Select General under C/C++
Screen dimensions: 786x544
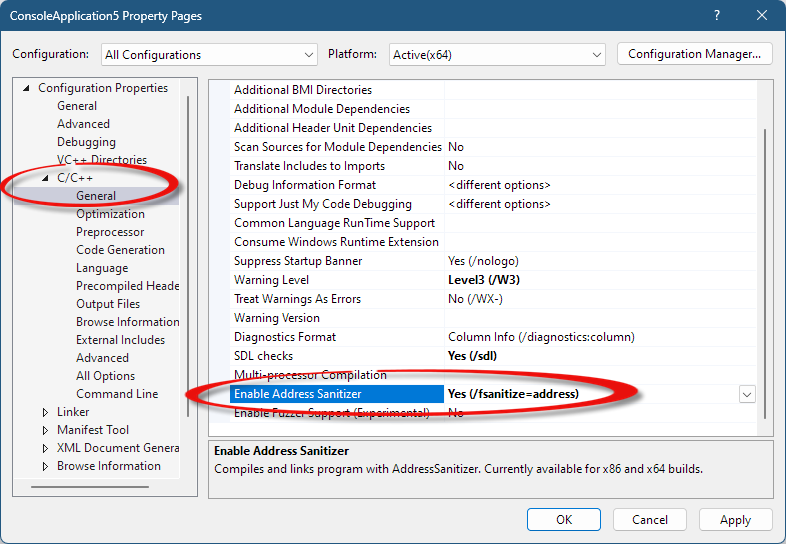(x=96, y=196)
